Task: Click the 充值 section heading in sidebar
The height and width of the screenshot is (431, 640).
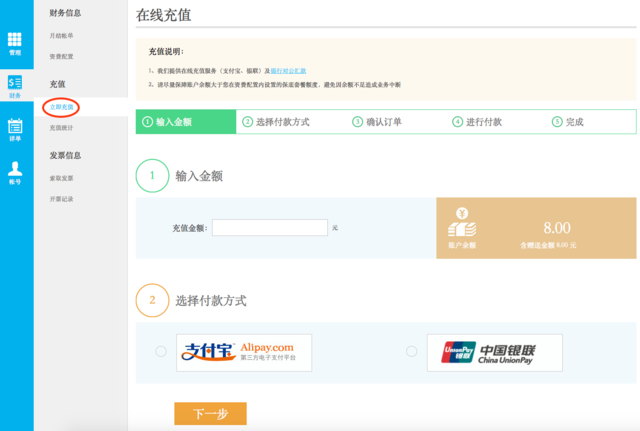Action: click(58, 84)
